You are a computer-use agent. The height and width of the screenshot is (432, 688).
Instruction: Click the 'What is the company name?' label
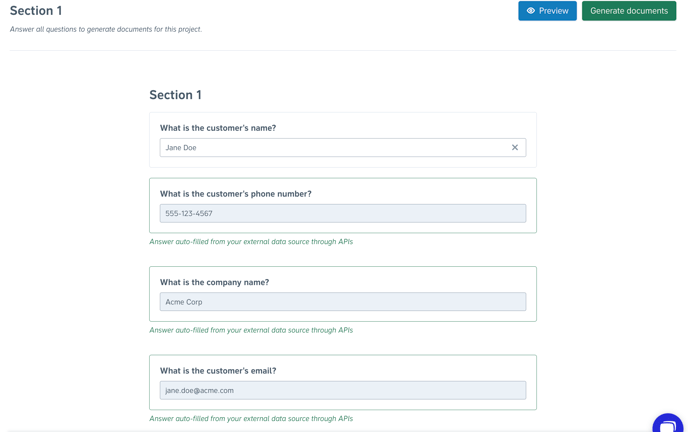point(215,282)
